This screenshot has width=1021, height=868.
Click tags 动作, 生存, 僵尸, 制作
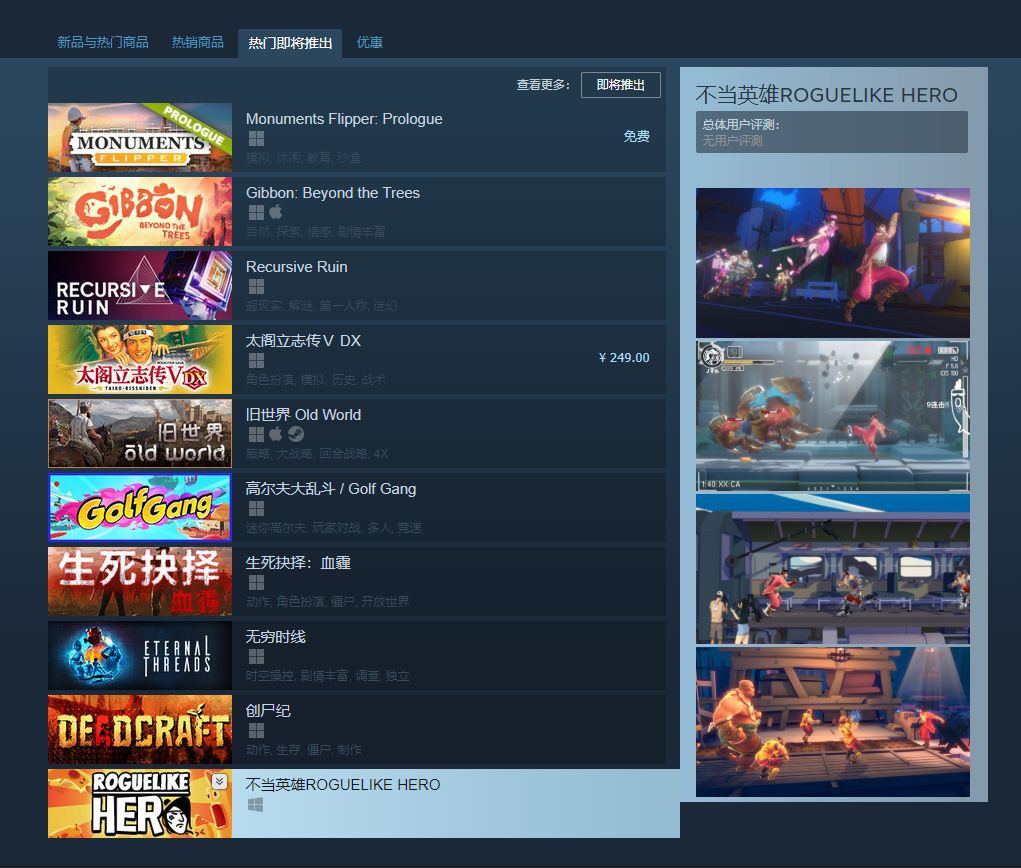tap(303, 749)
